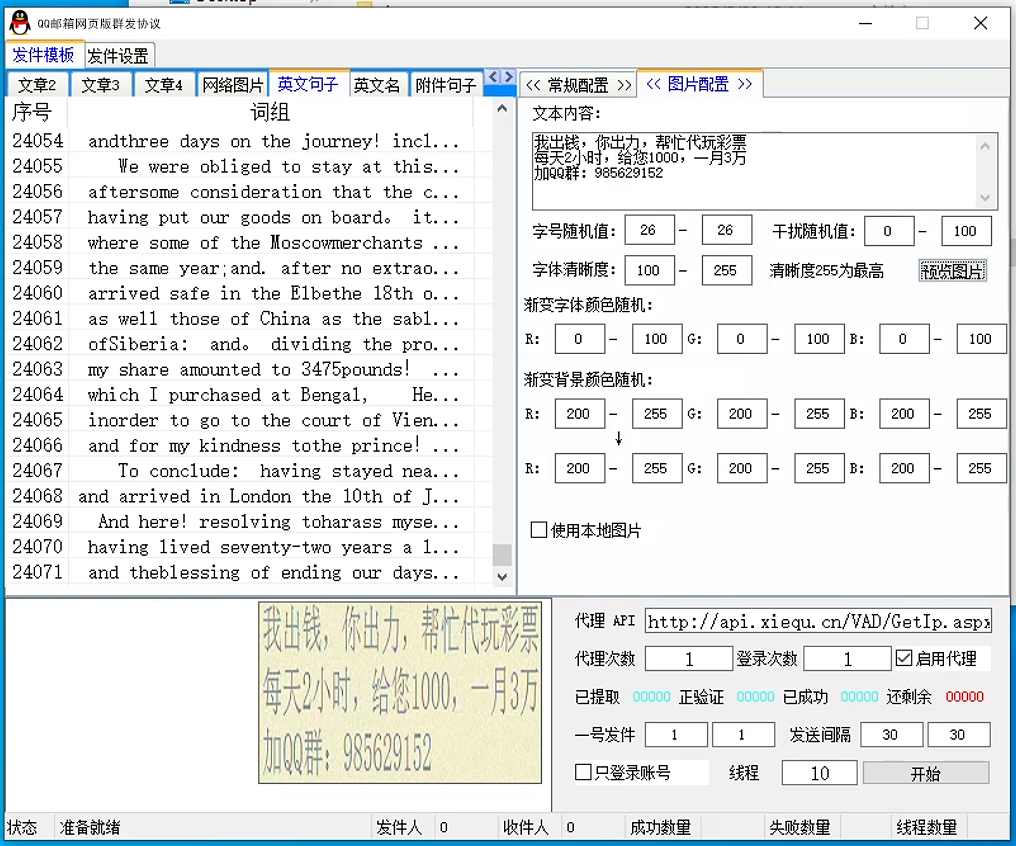Open the 常规配置 tab
The image size is (1016, 846).
[x=578, y=85]
